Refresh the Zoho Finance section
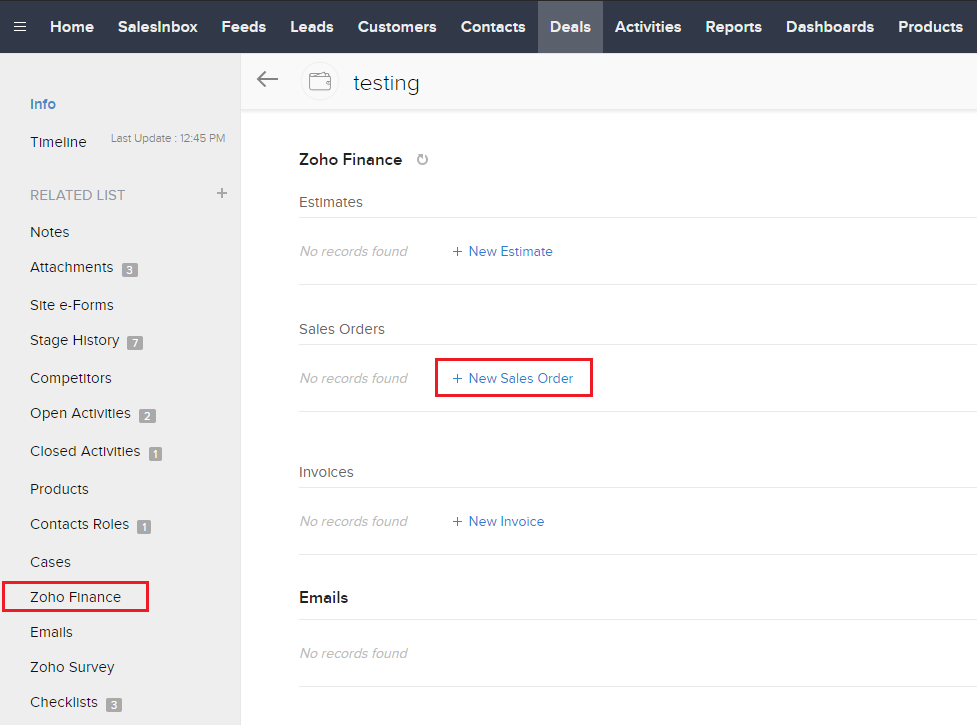 [x=422, y=160]
